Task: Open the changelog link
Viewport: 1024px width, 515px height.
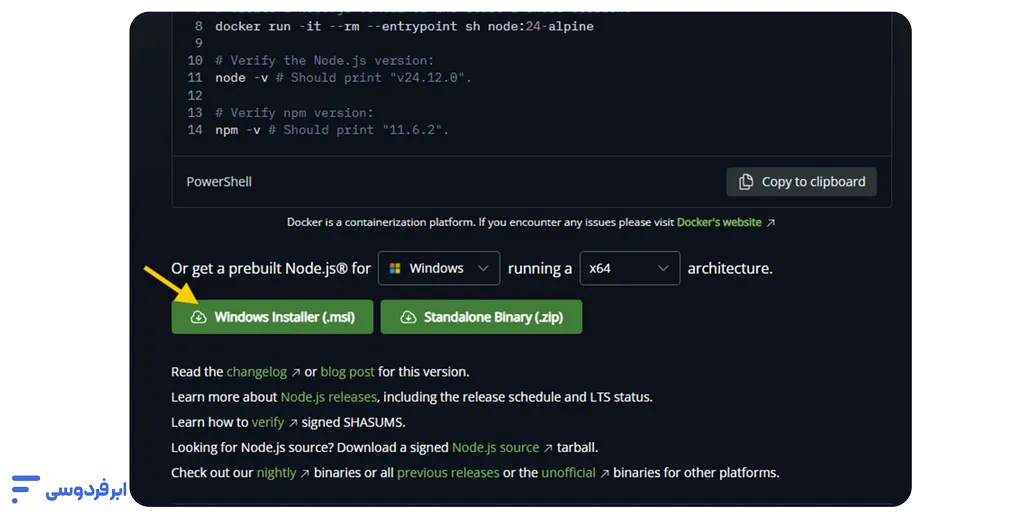Action: point(257,372)
